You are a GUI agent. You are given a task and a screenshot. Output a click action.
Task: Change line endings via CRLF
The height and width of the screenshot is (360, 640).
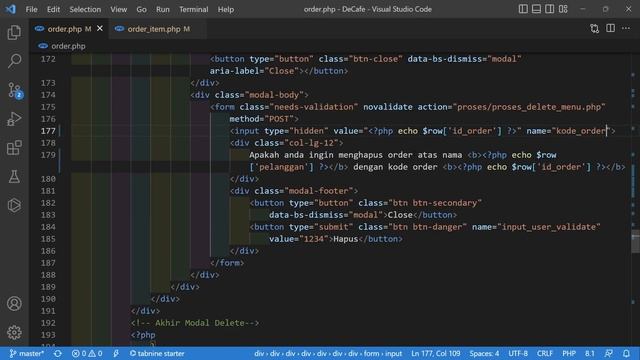(x=545, y=353)
